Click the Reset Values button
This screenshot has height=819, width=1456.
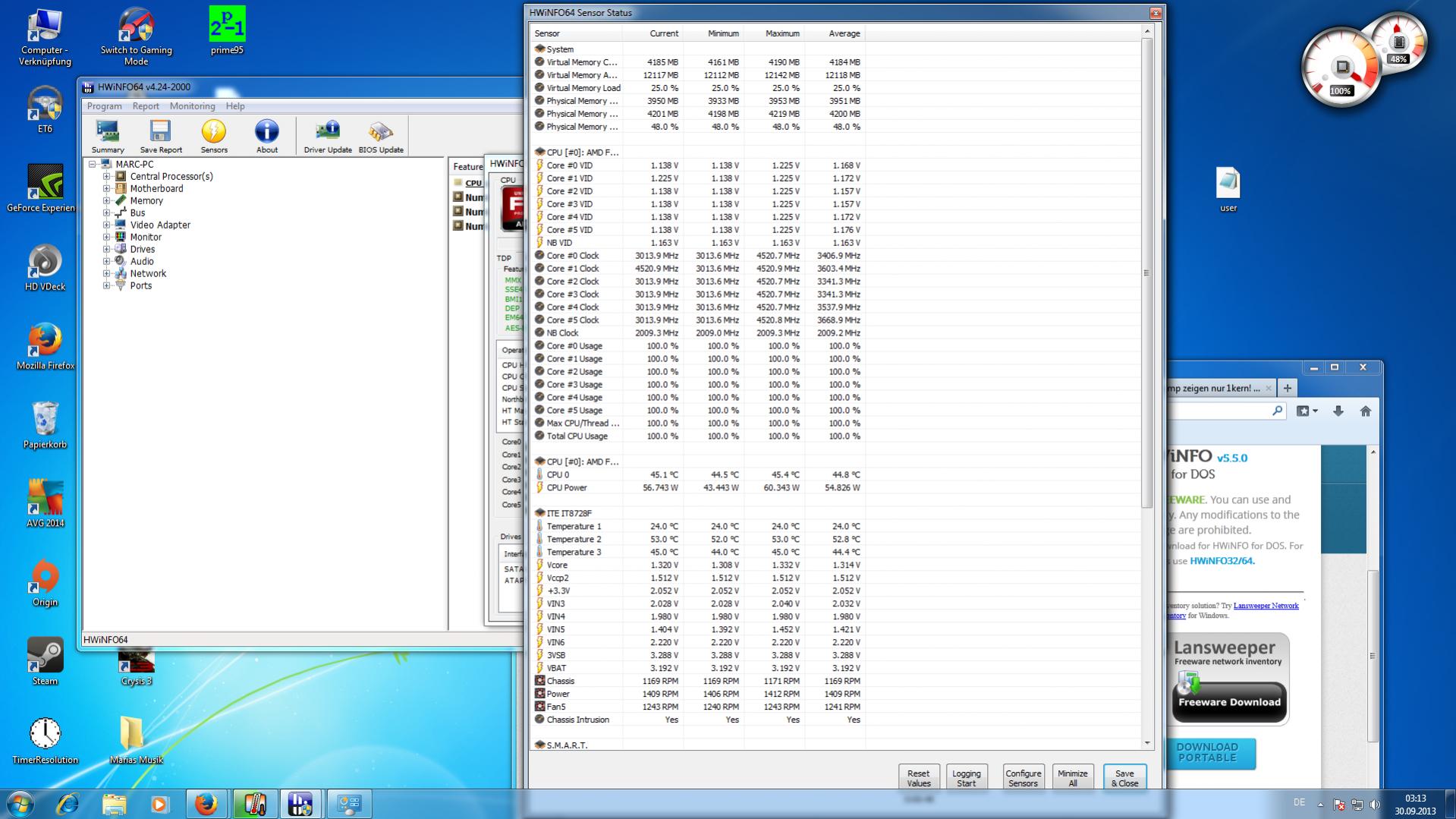coord(919,778)
